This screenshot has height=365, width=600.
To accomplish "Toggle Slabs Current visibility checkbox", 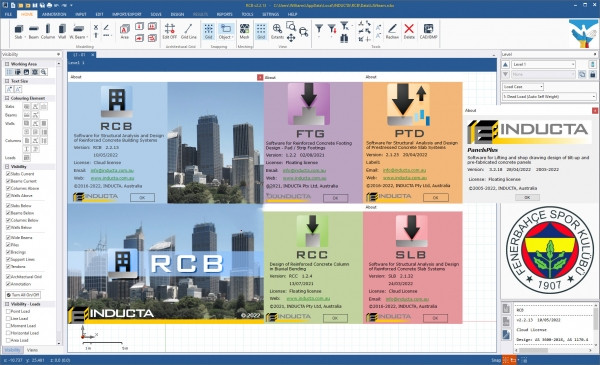I will coord(8,174).
